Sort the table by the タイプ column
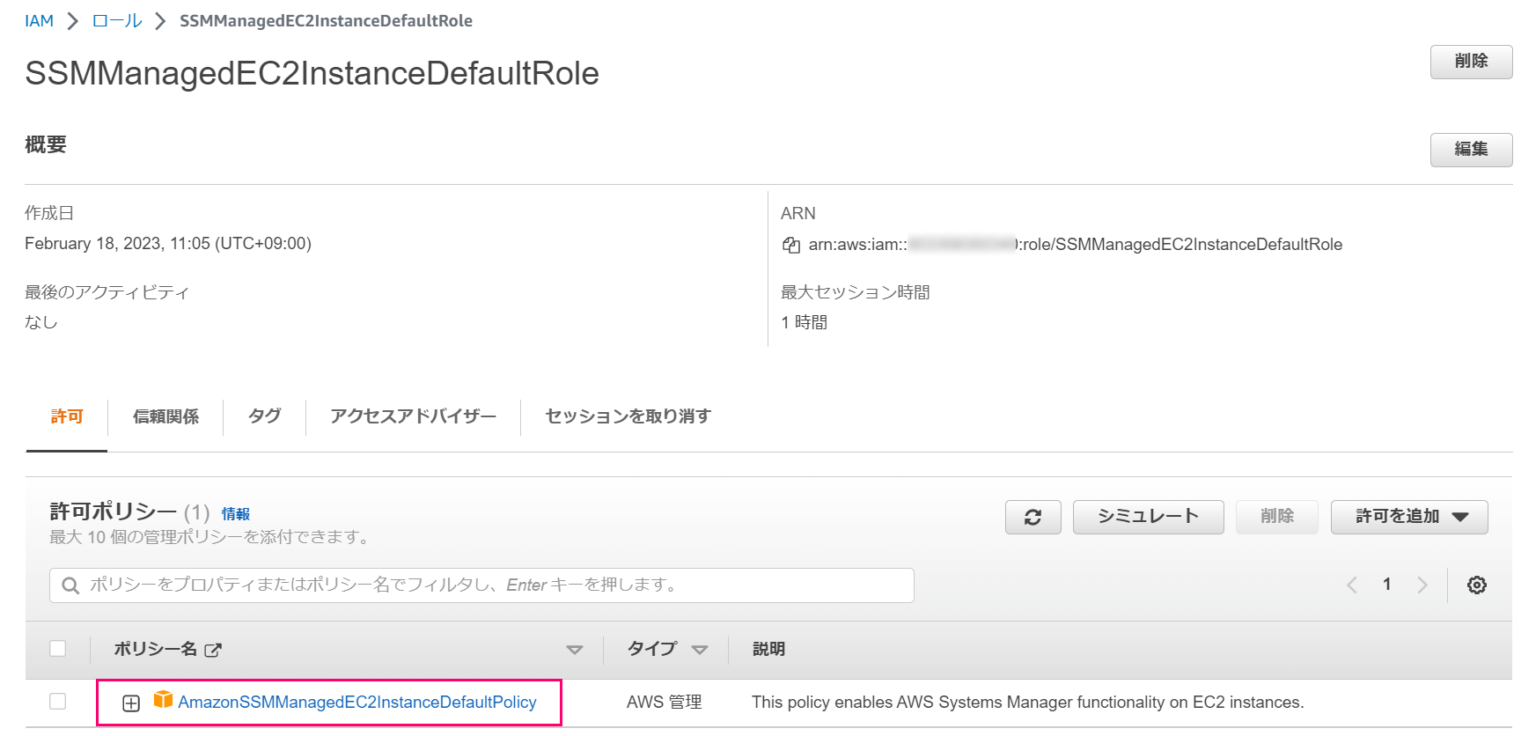Viewport: 1536px width, 736px height. pos(700,648)
